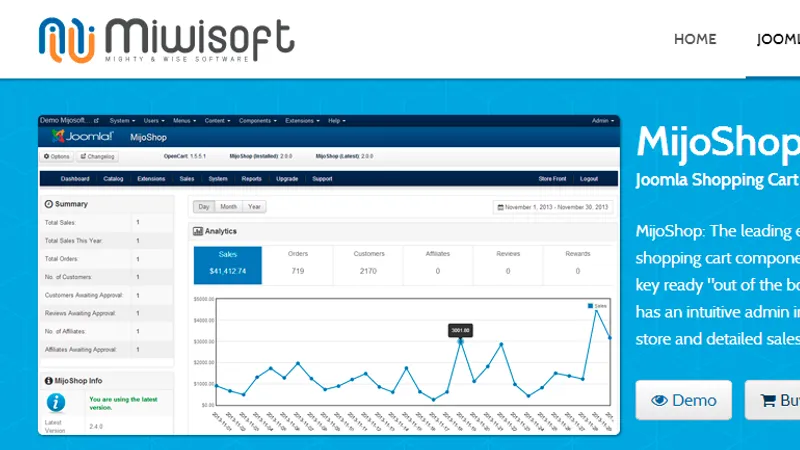This screenshot has width=800, height=450.
Task: Click the Sales legend color swatch
Action: (590, 306)
